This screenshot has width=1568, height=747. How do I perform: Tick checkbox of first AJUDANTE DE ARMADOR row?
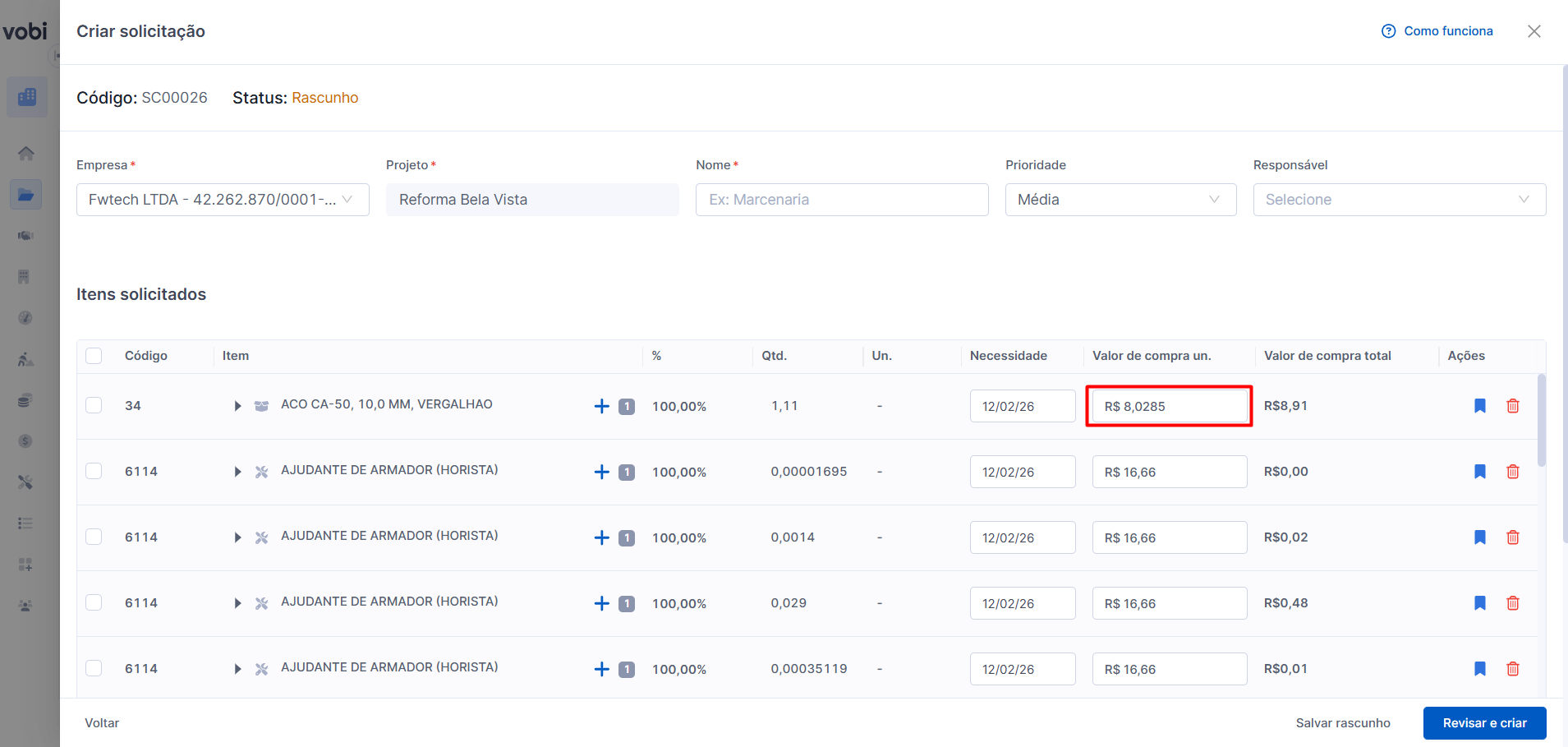pyautogui.click(x=94, y=471)
